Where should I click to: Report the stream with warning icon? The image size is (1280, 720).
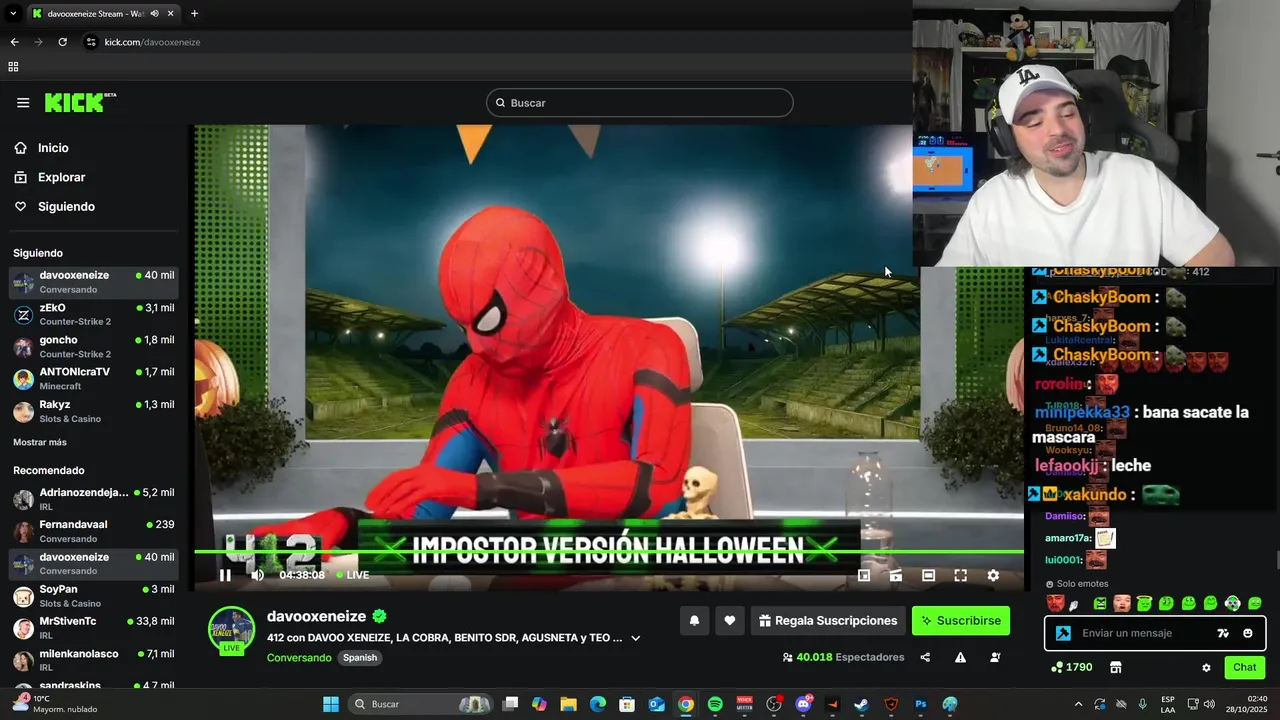[x=960, y=657]
